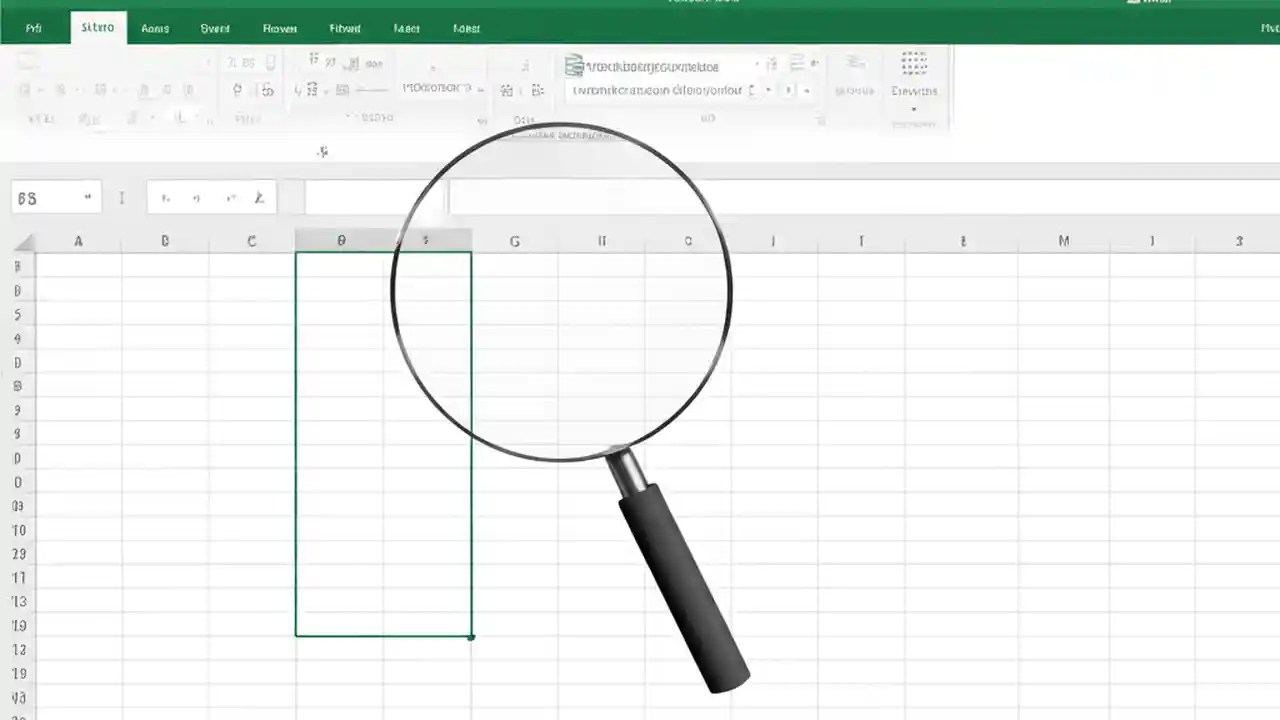
Task: Expand the Name Box dropdown next to B5
Action: 87,197
